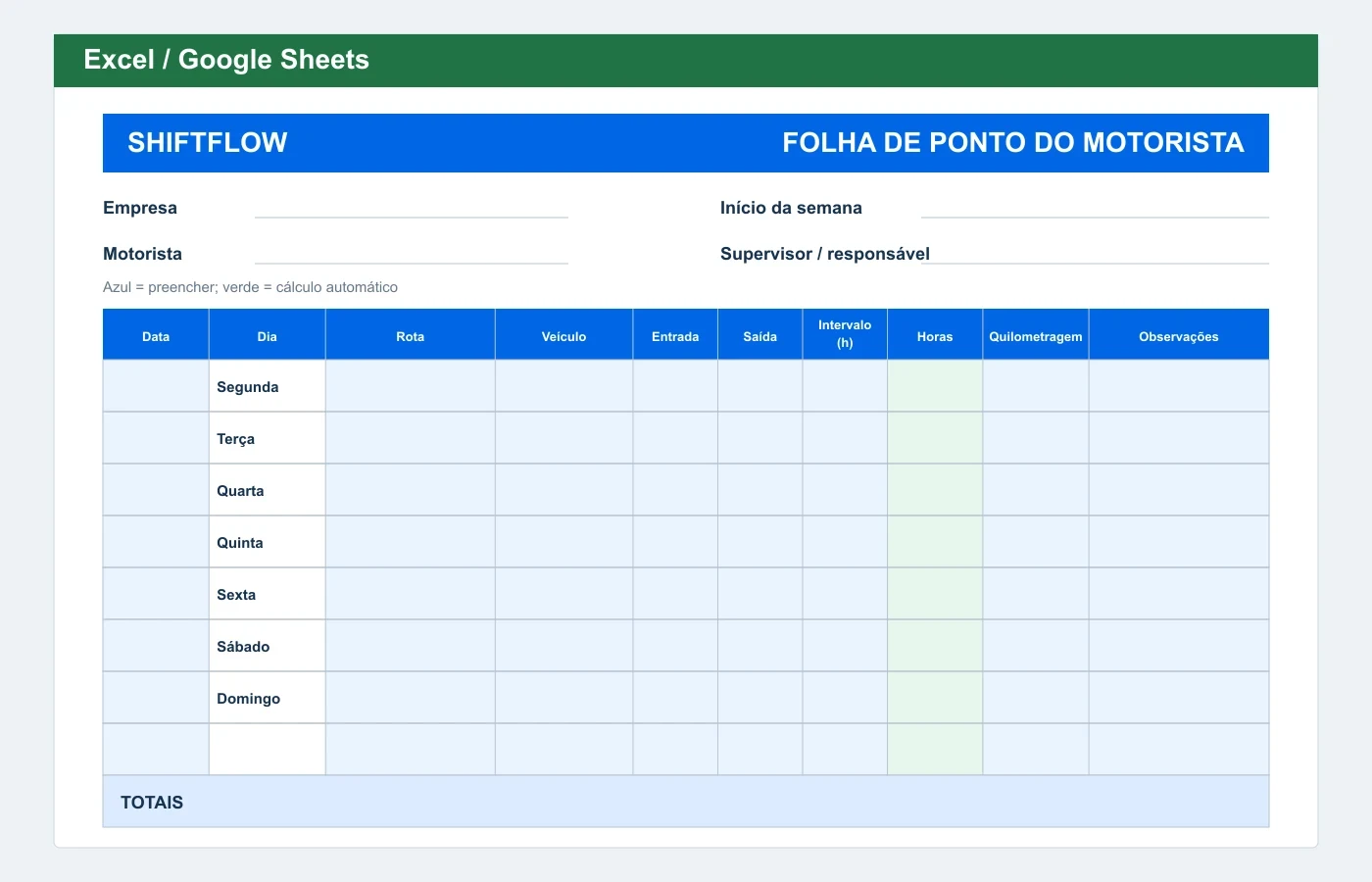The height and width of the screenshot is (882, 1372).
Task: Select the Observações column header
Action: [x=1179, y=335]
